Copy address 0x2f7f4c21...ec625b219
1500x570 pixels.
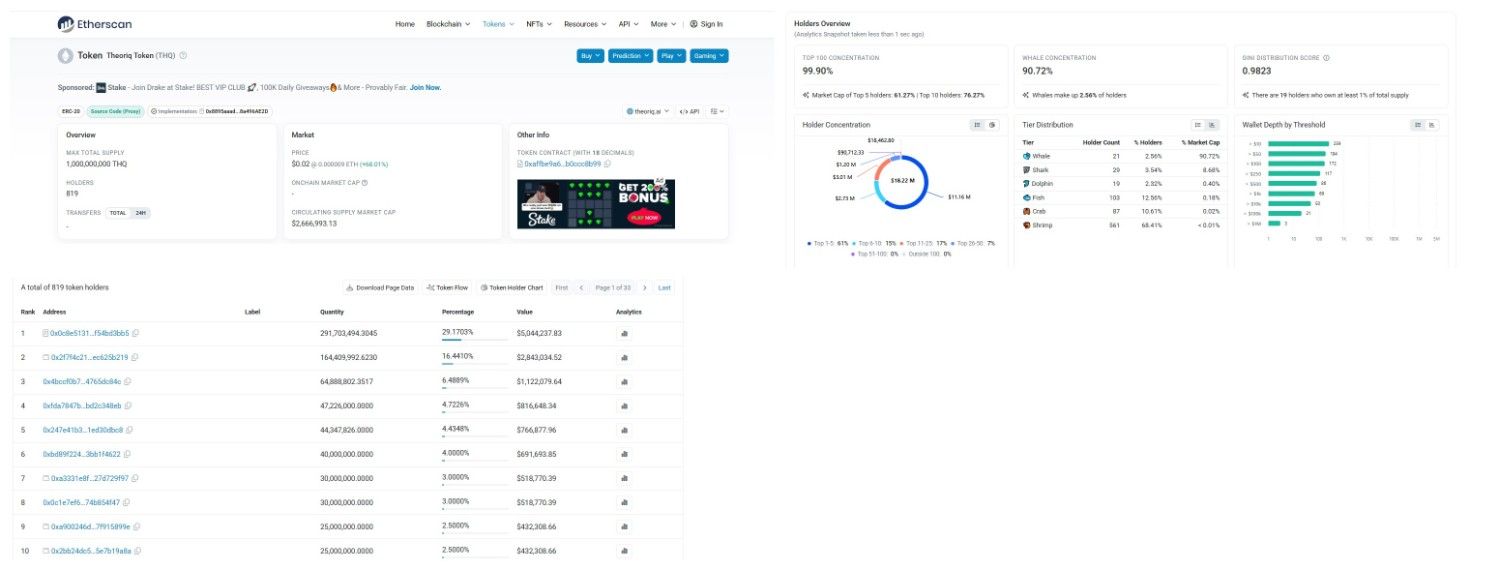(135, 357)
